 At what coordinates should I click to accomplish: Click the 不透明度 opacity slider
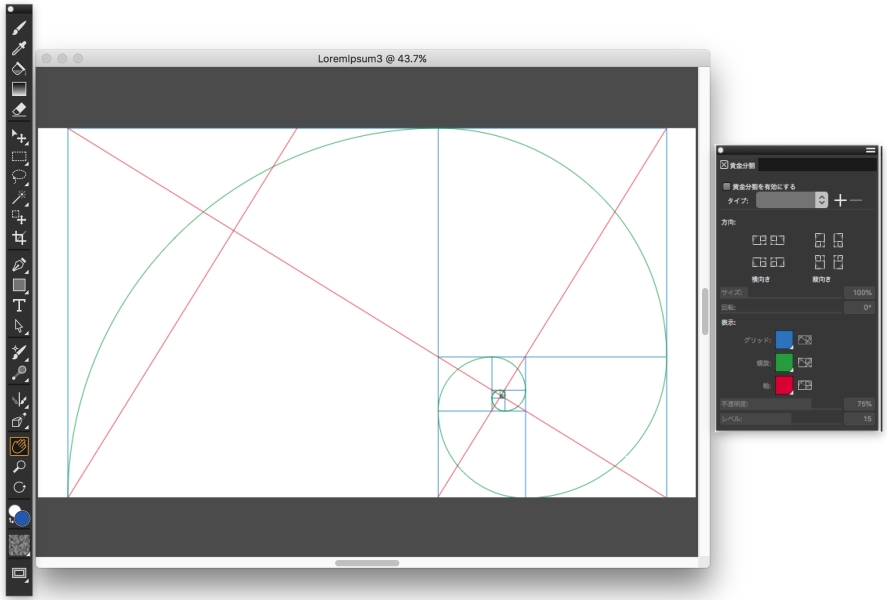pyautogui.click(x=780, y=403)
